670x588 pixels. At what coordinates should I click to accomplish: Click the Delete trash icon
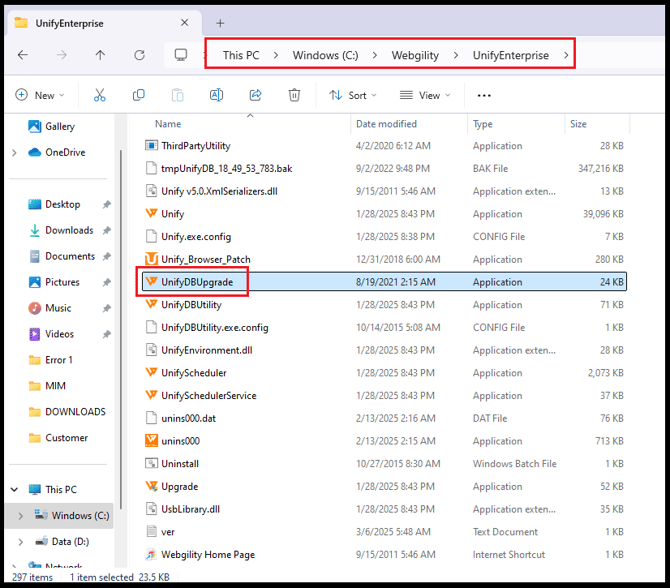294,95
